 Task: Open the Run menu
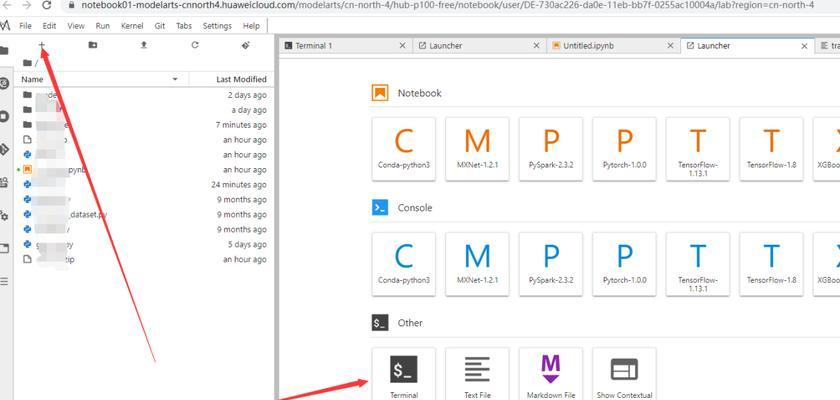(102, 26)
